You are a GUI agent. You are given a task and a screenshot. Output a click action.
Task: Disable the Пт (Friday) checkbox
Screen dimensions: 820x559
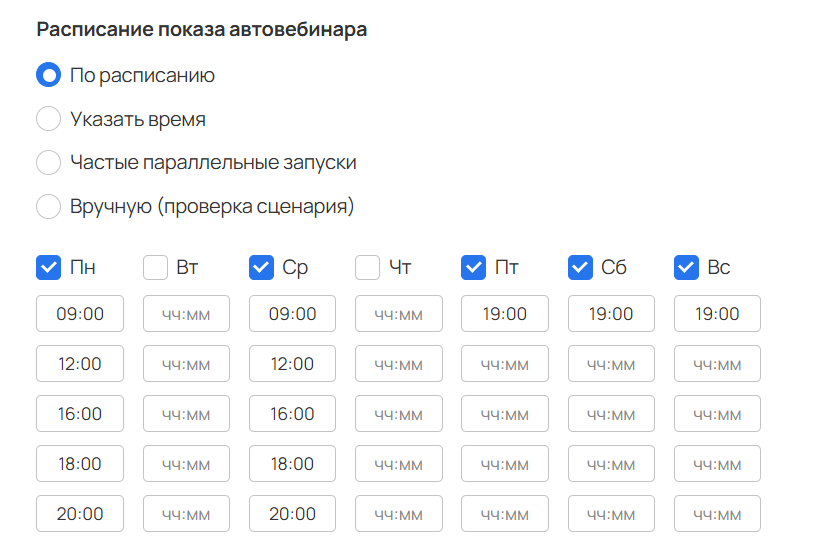(x=474, y=267)
